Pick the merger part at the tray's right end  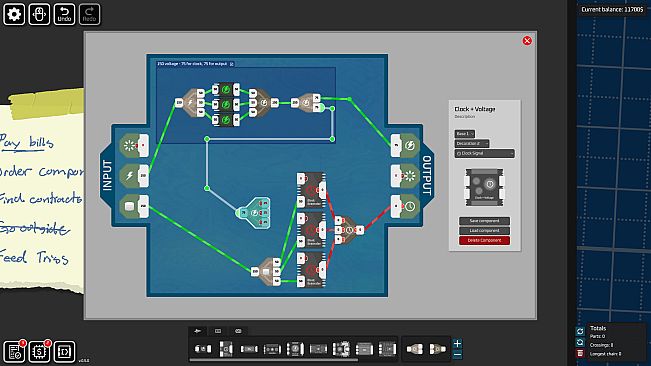coord(438,349)
